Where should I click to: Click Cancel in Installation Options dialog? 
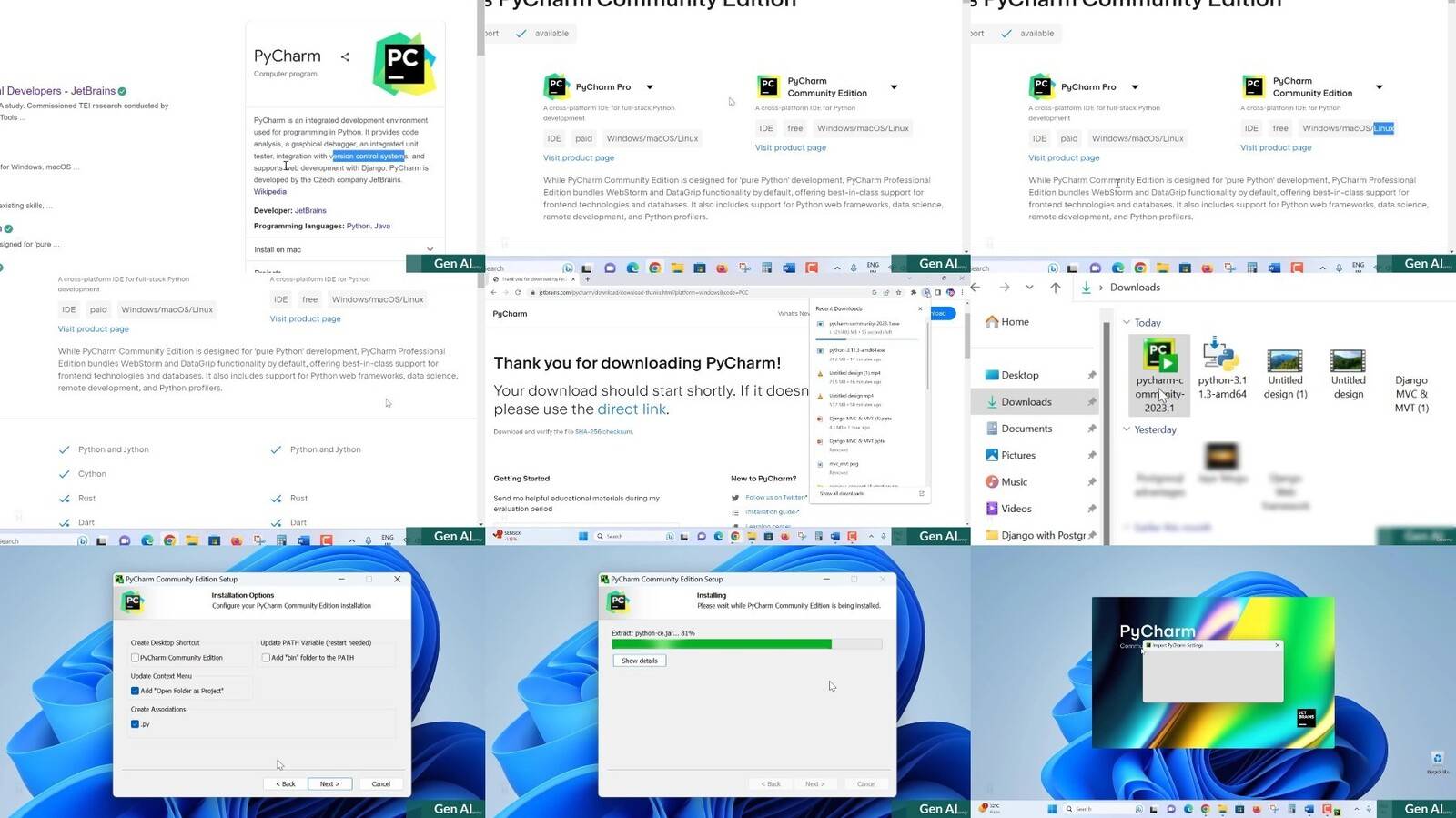(x=381, y=784)
